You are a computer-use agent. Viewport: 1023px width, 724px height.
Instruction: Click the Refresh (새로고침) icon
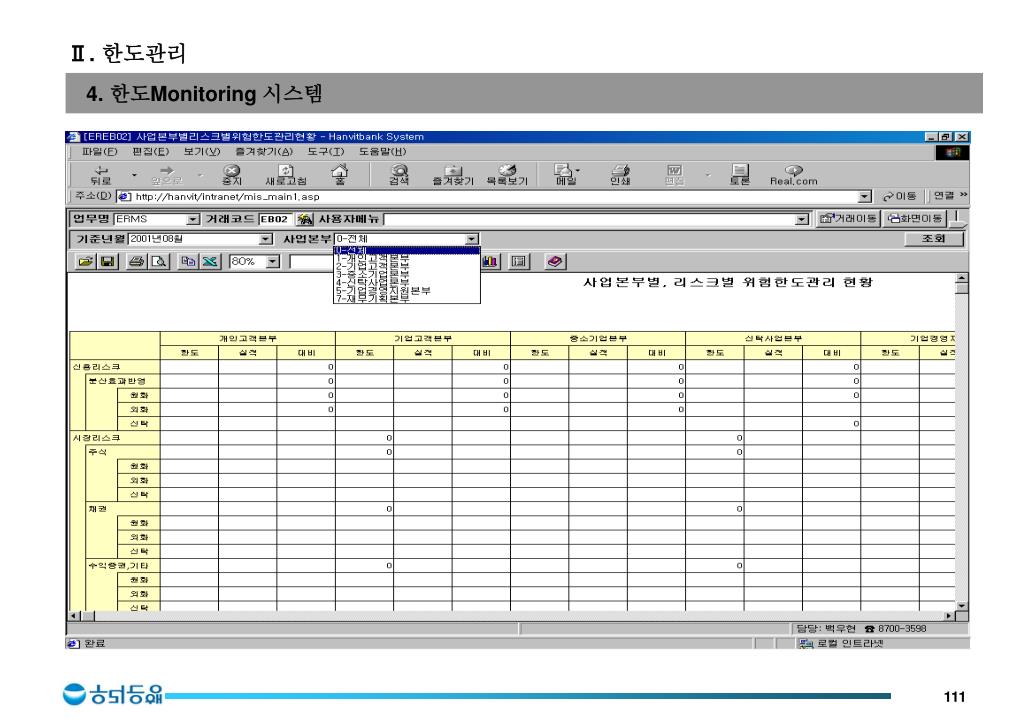286,175
